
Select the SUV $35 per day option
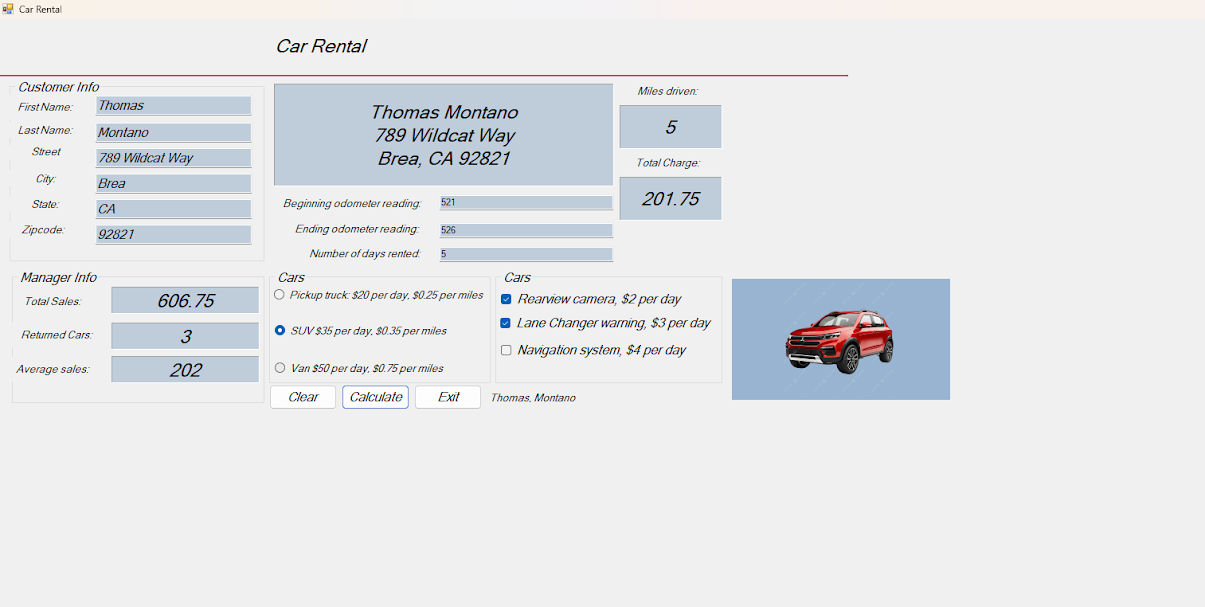pyautogui.click(x=280, y=330)
